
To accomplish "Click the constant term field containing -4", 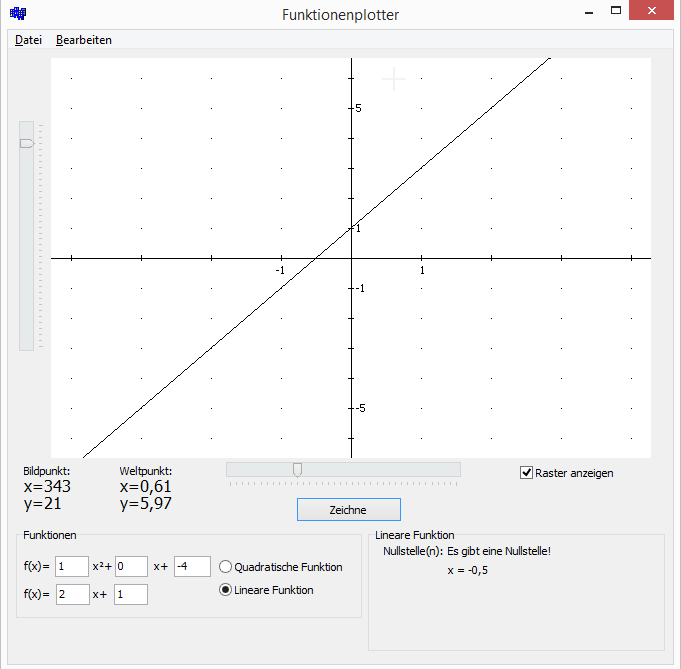I will pyautogui.click(x=191, y=567).
